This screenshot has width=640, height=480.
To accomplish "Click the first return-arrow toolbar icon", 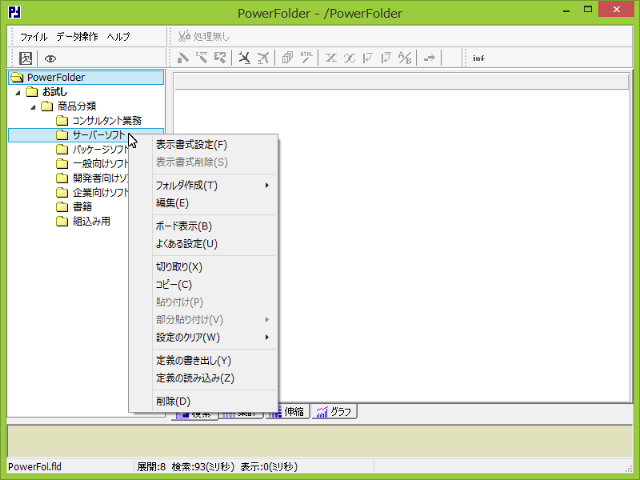I will pos(367,58).
